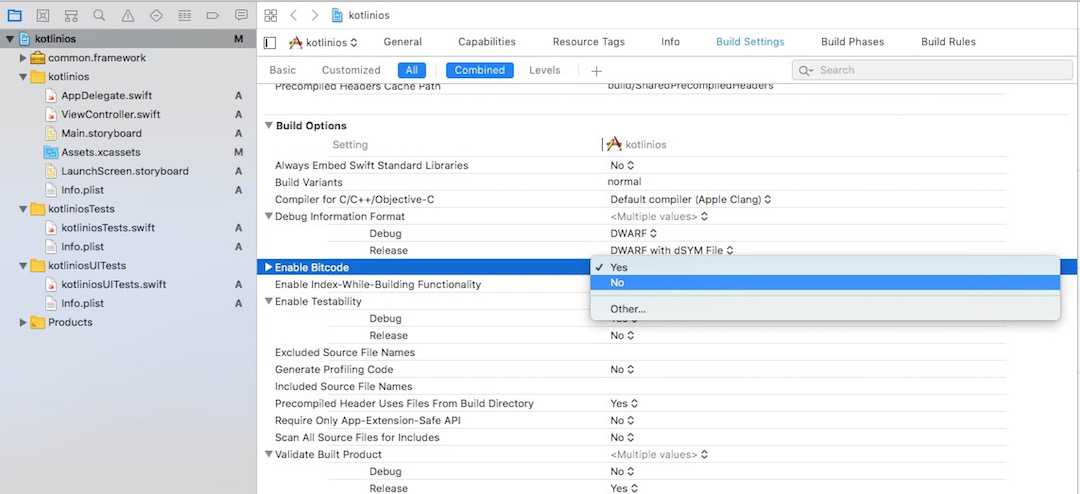The image size is (1080, 494).
Task: Open the Project navigator folder icon
Action: tap(14, 15)
